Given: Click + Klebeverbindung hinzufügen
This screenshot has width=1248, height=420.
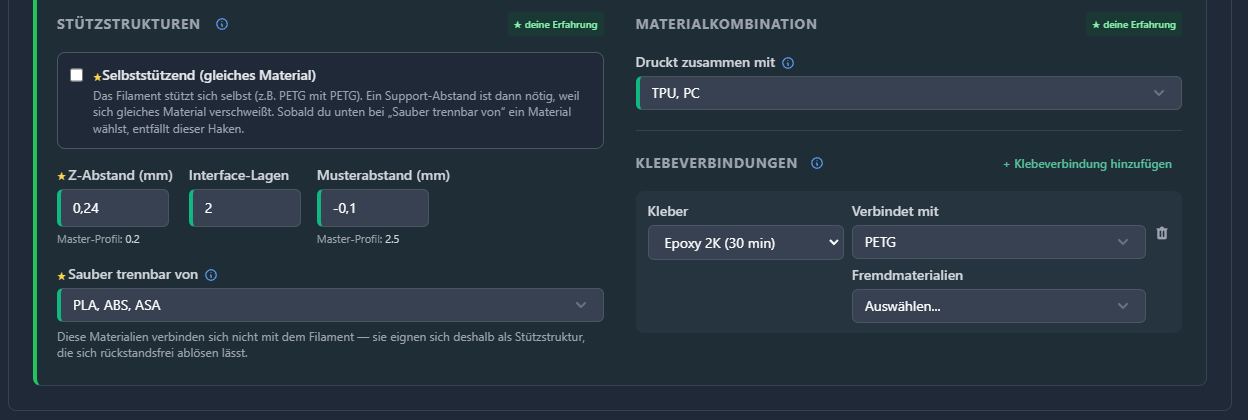Looking at the screenshot, I should click(x=1087, y=164).
